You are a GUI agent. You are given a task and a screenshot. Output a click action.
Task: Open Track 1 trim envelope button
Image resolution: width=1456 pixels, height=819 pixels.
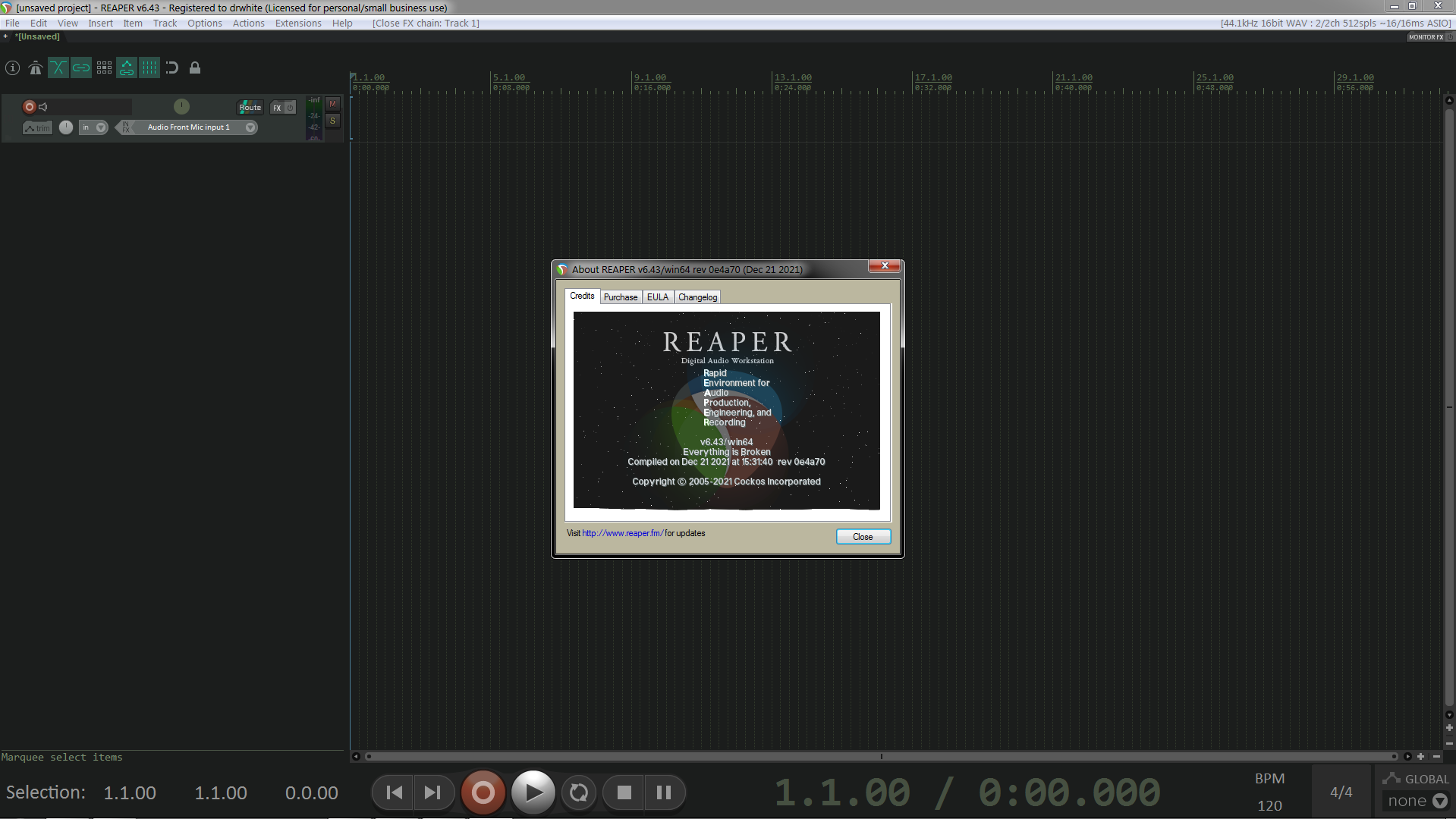click(37, 127)
